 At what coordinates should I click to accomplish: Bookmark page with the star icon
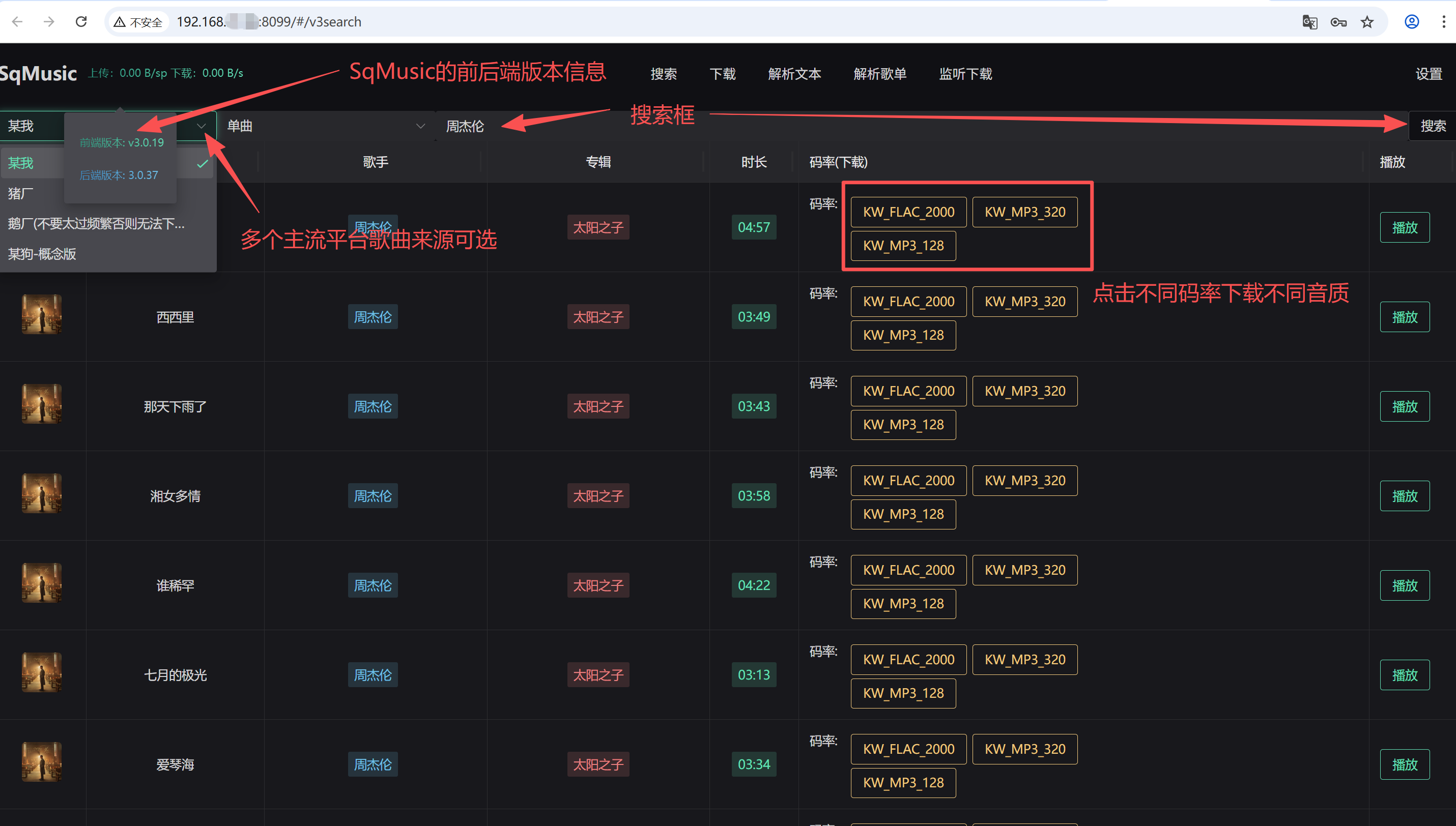click(1367, 22)
